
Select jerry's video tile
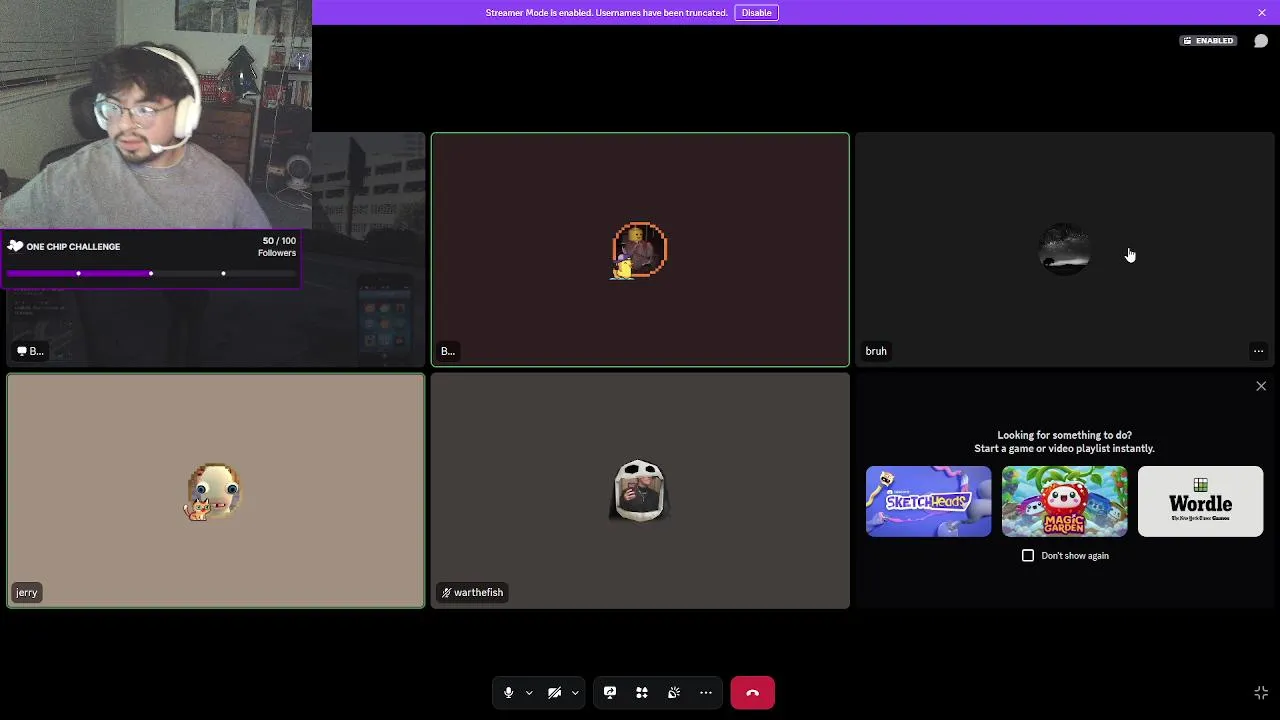216,491
